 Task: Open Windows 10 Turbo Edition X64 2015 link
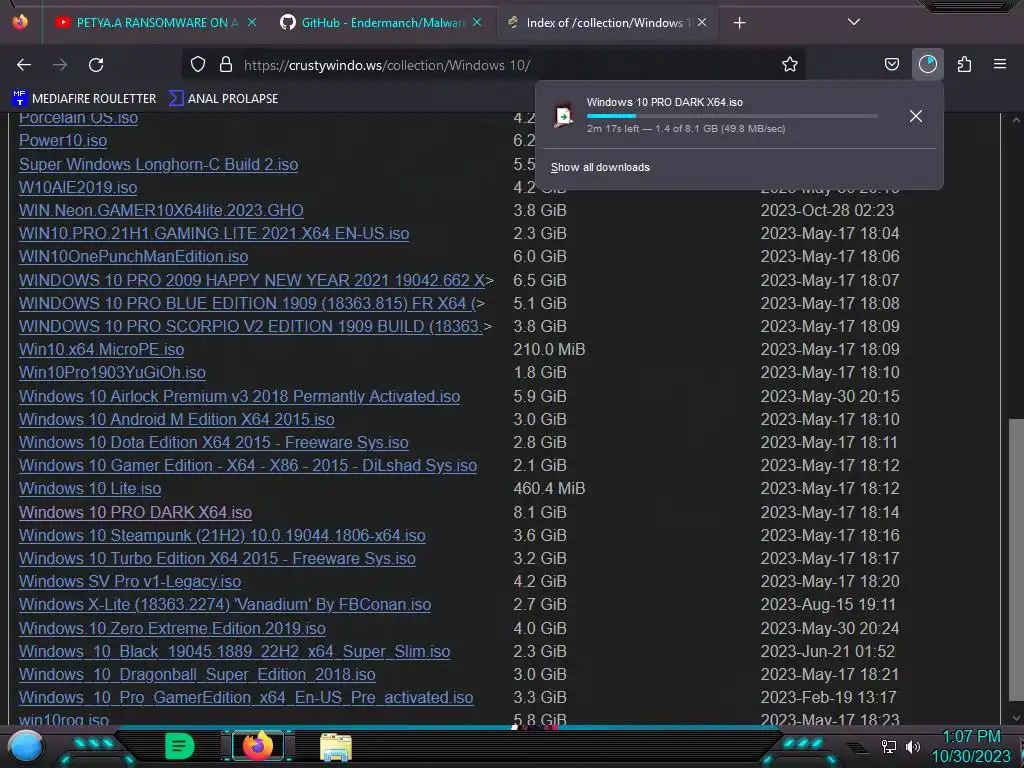point(217,558)
